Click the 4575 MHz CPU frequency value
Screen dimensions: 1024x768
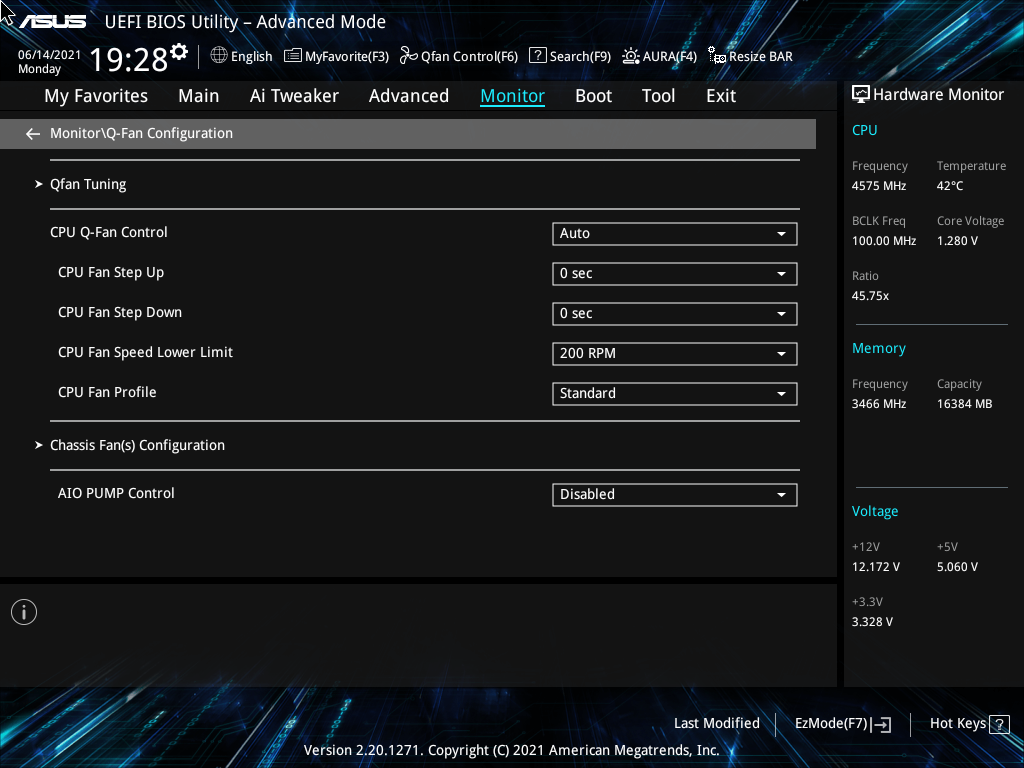(x=879, y=186)
